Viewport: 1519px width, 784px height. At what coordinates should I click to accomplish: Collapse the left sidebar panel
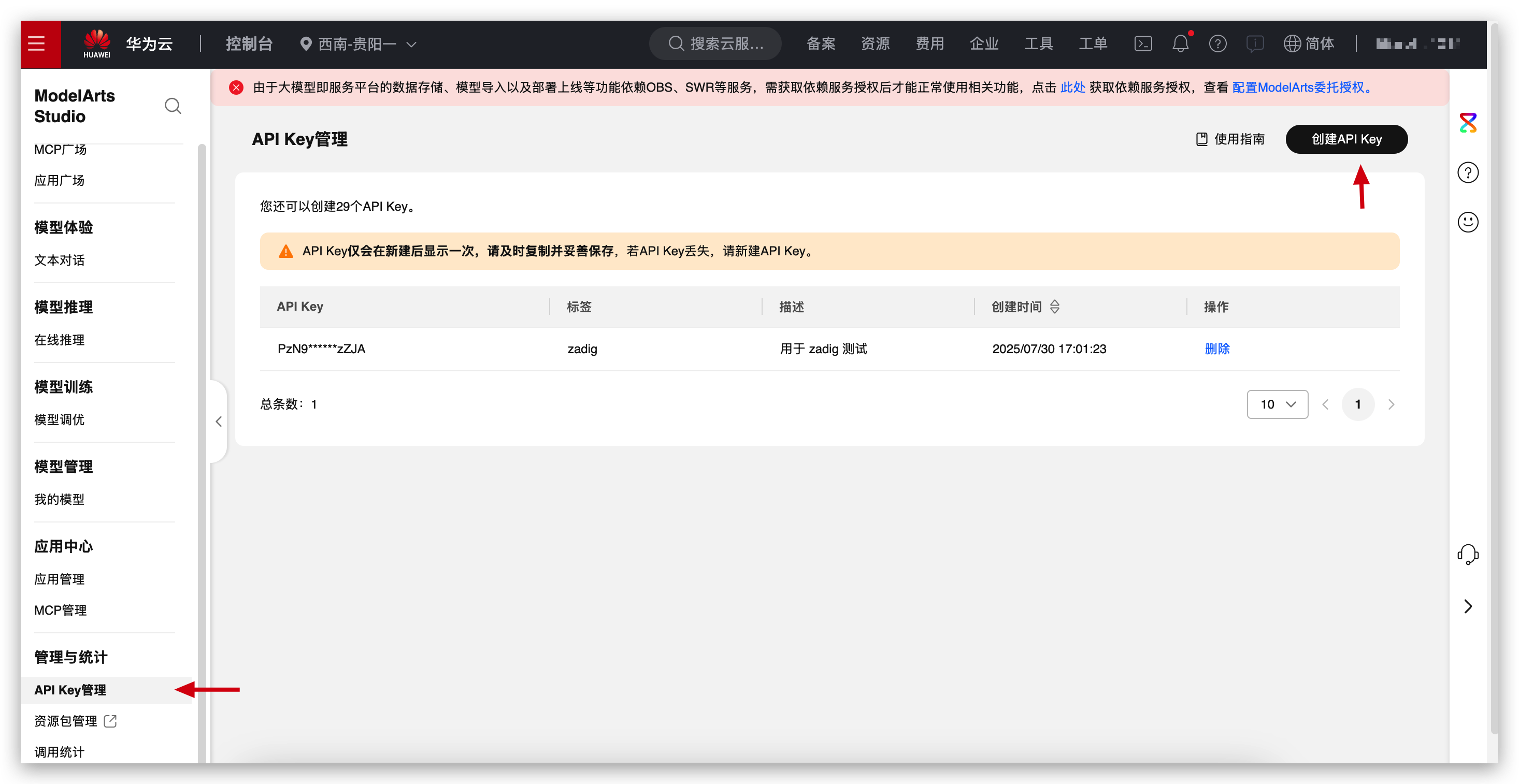pos(219,422)
